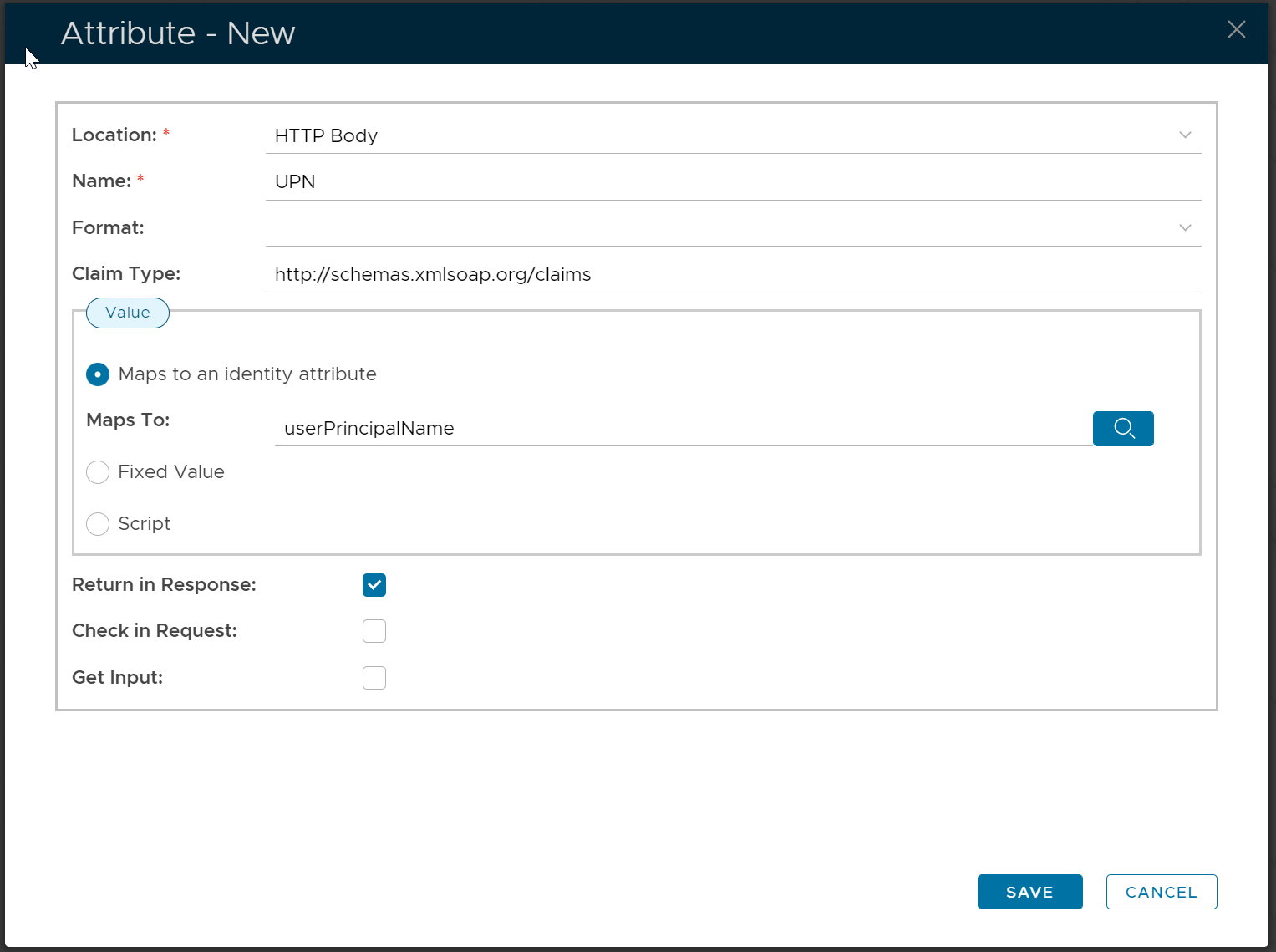Enable the Check in Request checkbox
The height and width of the screenshot is (952, 1276).
(x=374, y=631)
